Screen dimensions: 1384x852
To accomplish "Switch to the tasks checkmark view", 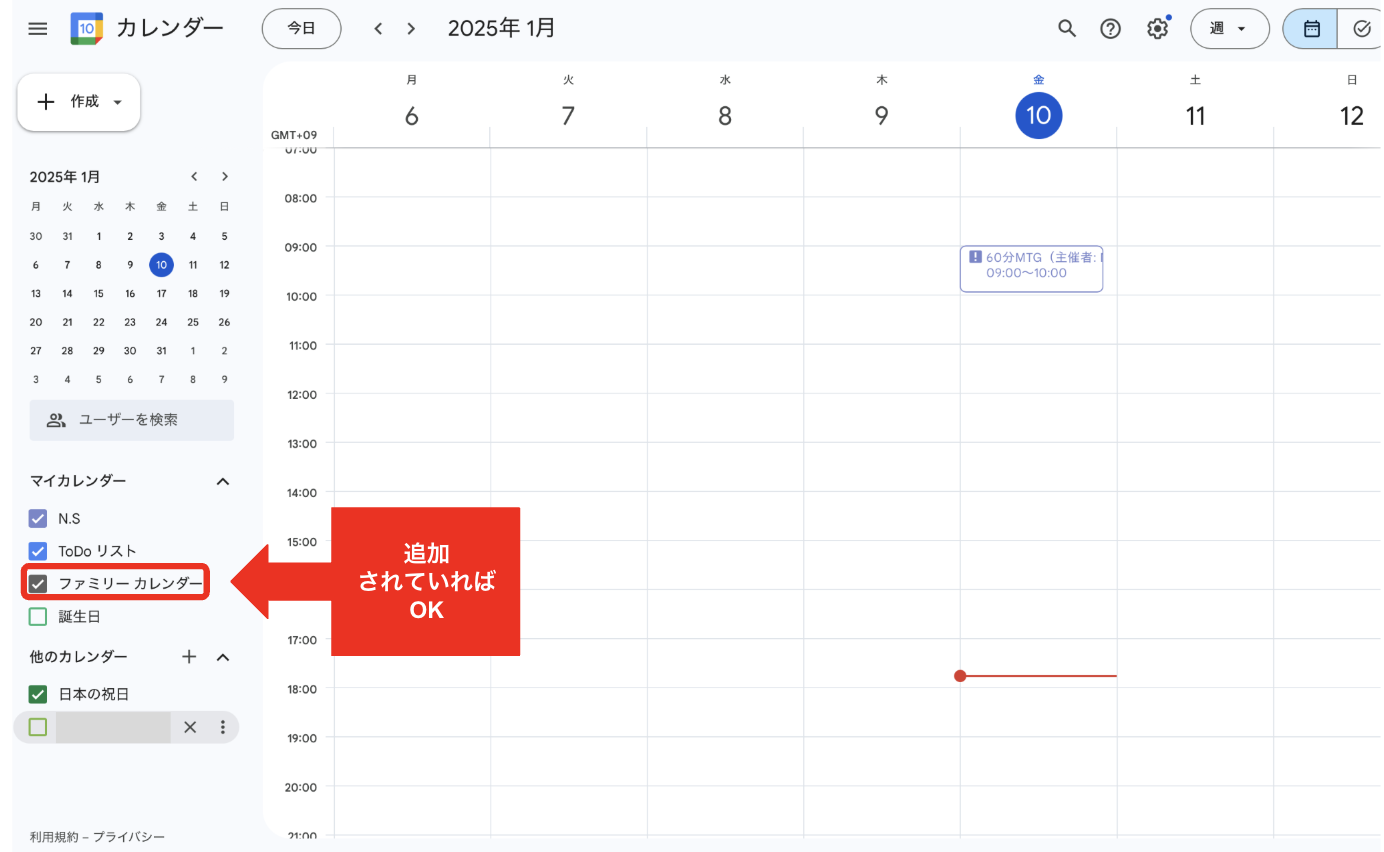I will coord(1361,29).
